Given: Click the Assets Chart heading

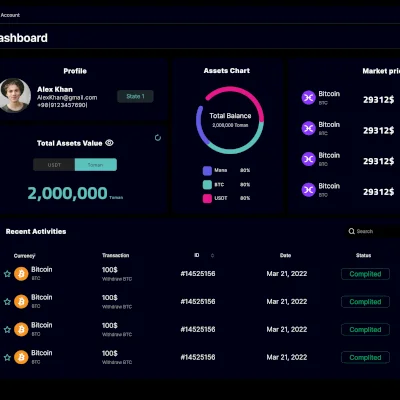Looking at the screenshot, I should 227,71.
